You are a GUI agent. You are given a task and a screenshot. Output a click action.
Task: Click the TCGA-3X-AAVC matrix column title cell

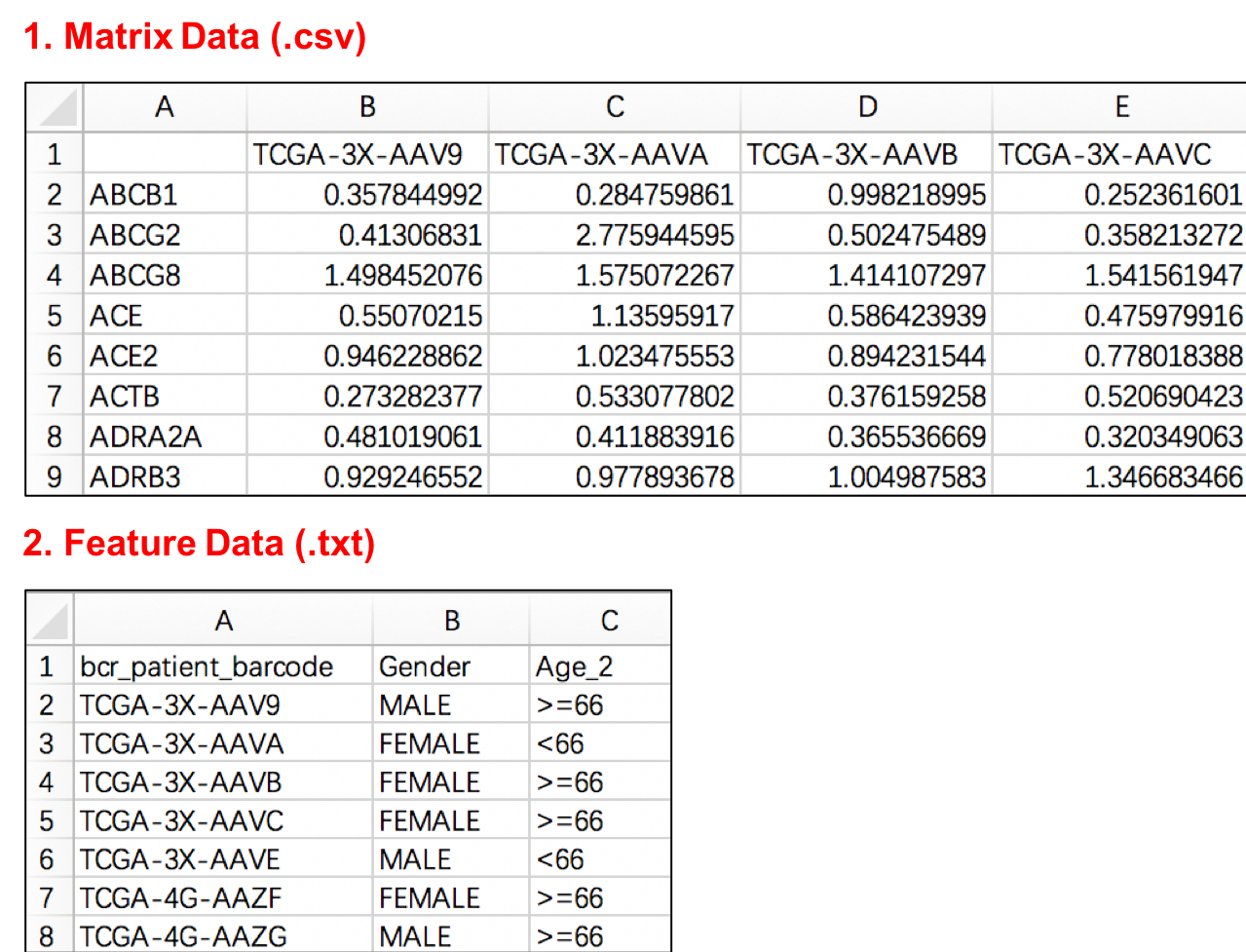tap(1120, 155)
